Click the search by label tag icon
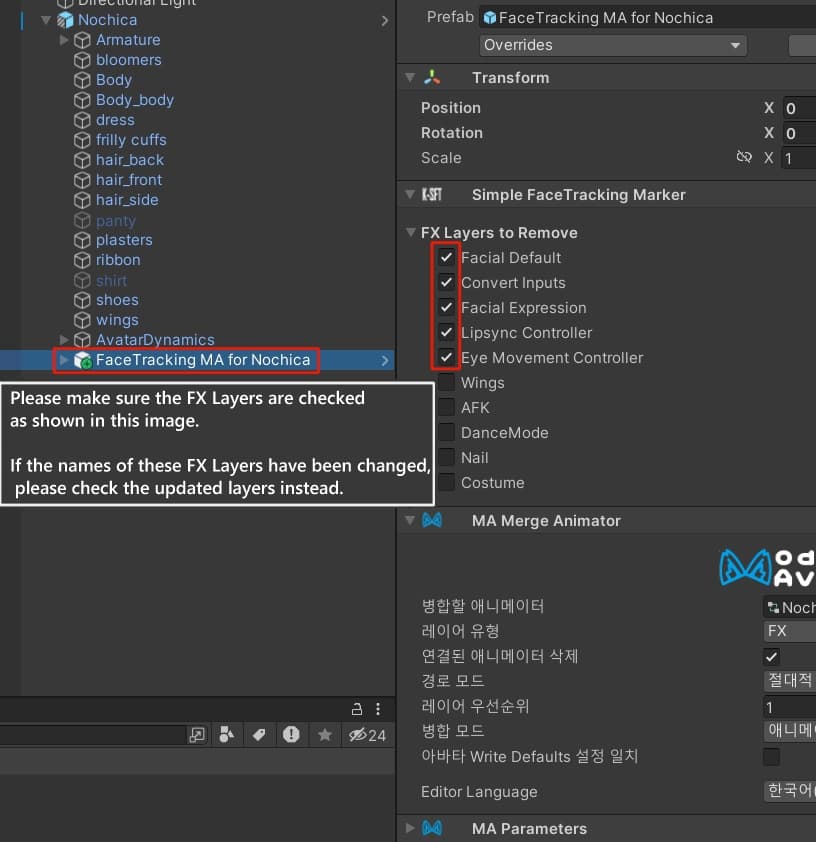This screenshot has width=816, height=842. 259,735
